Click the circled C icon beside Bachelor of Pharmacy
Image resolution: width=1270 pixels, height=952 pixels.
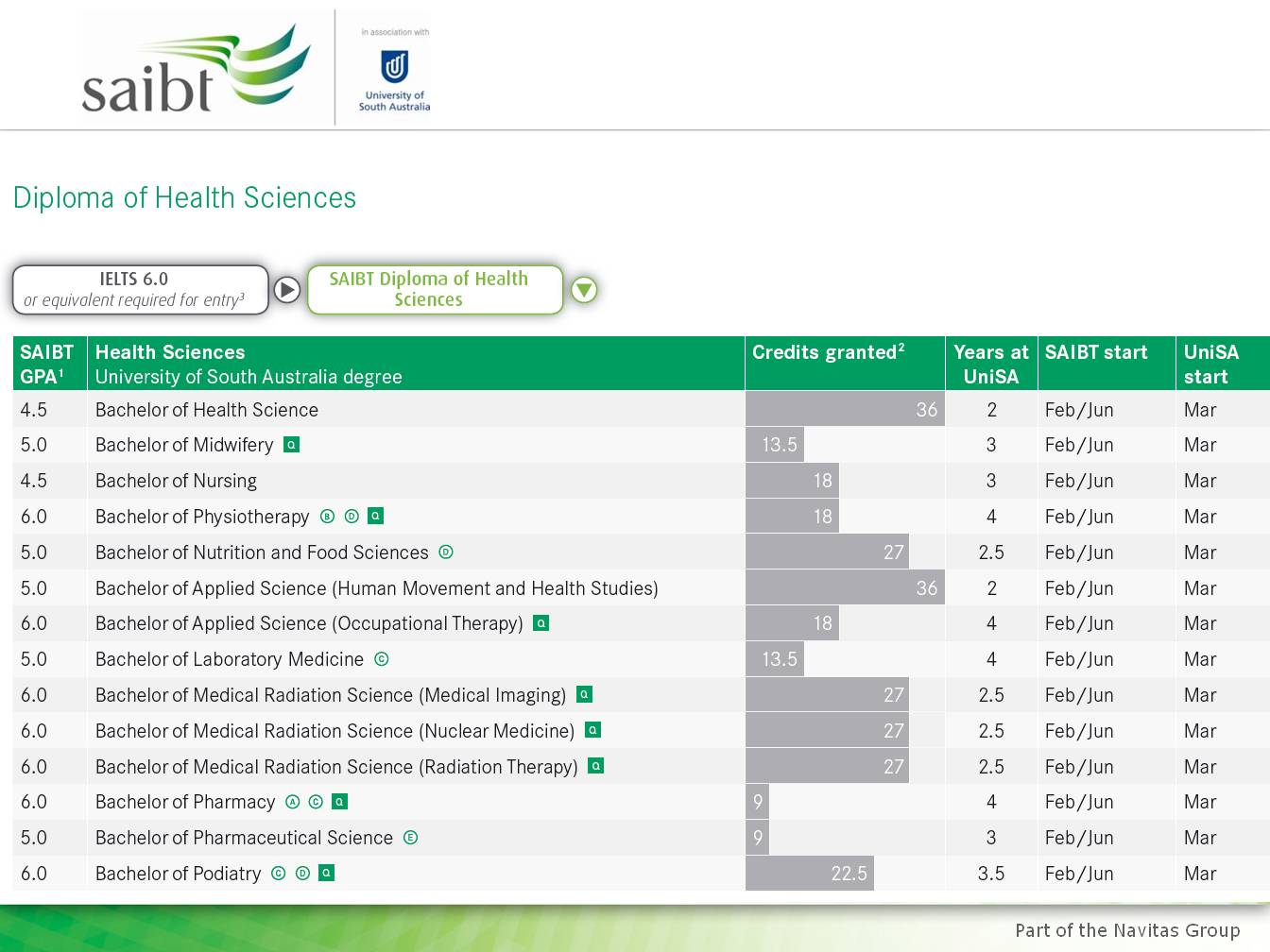(x=316, y=801)
